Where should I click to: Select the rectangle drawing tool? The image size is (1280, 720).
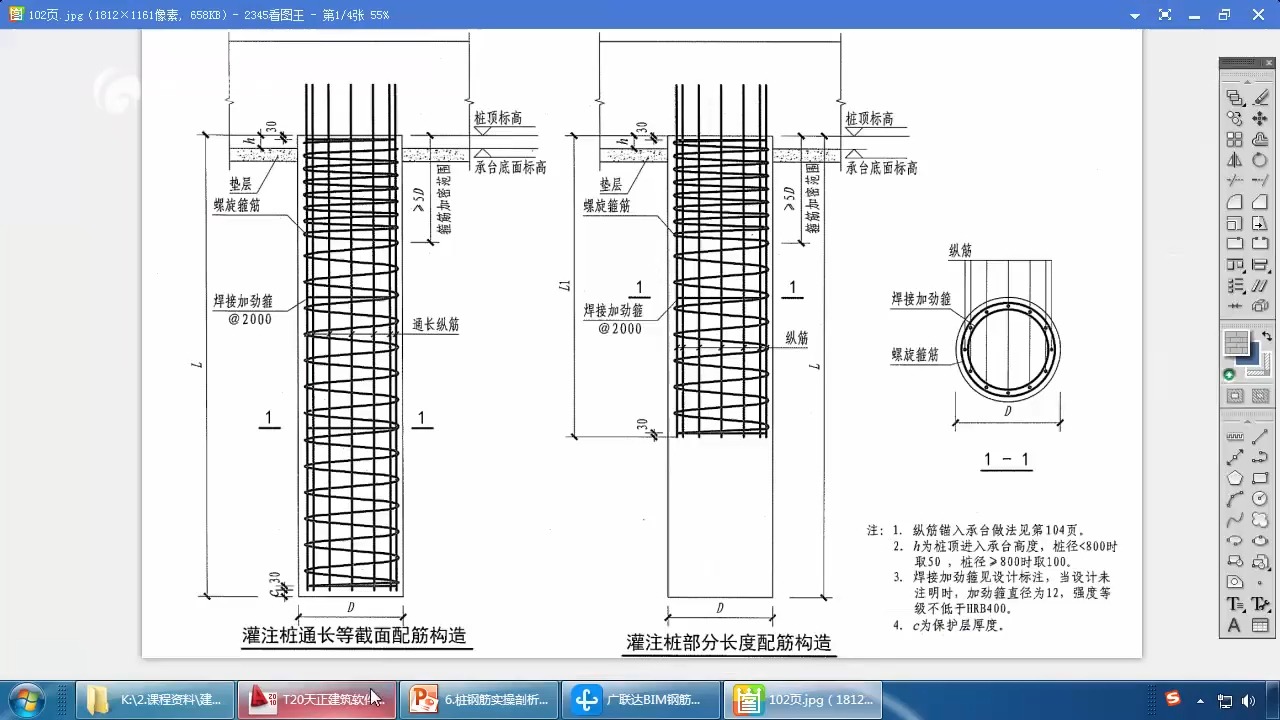click(1260, 476)
